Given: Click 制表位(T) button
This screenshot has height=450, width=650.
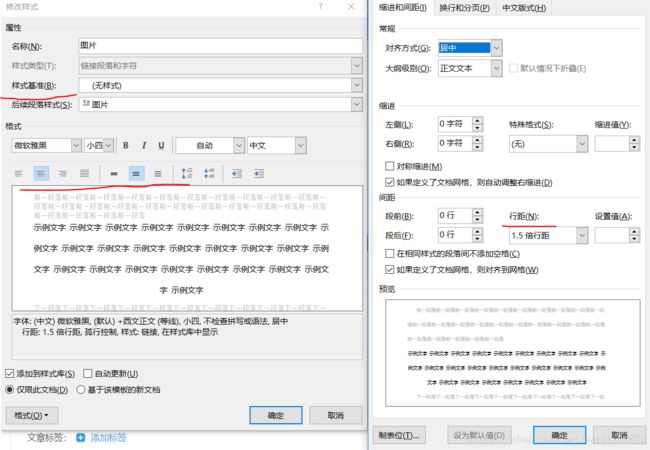Looking at the screenshot, I should 399,435.
